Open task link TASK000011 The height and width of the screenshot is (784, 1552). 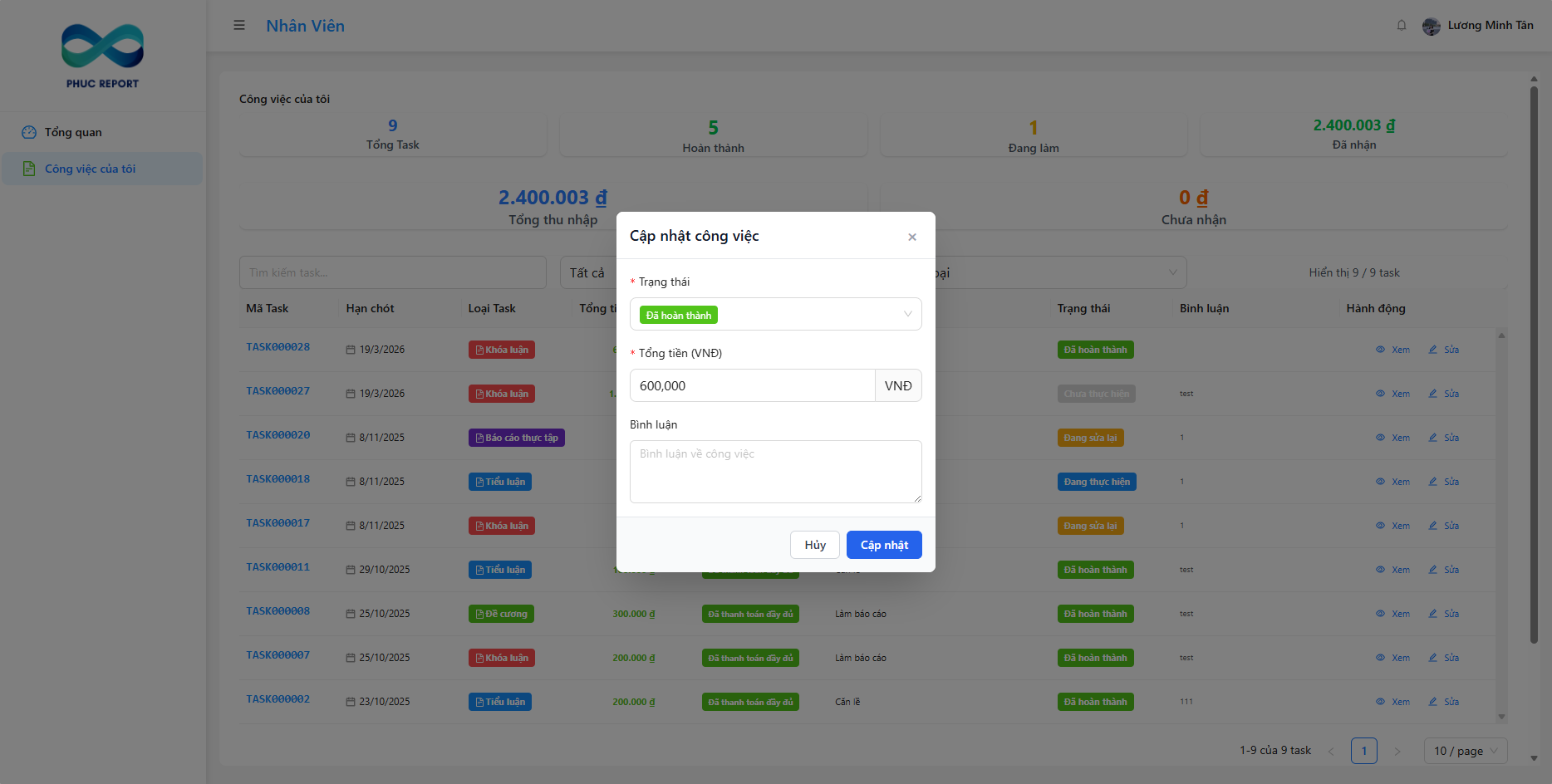(277, 567)
